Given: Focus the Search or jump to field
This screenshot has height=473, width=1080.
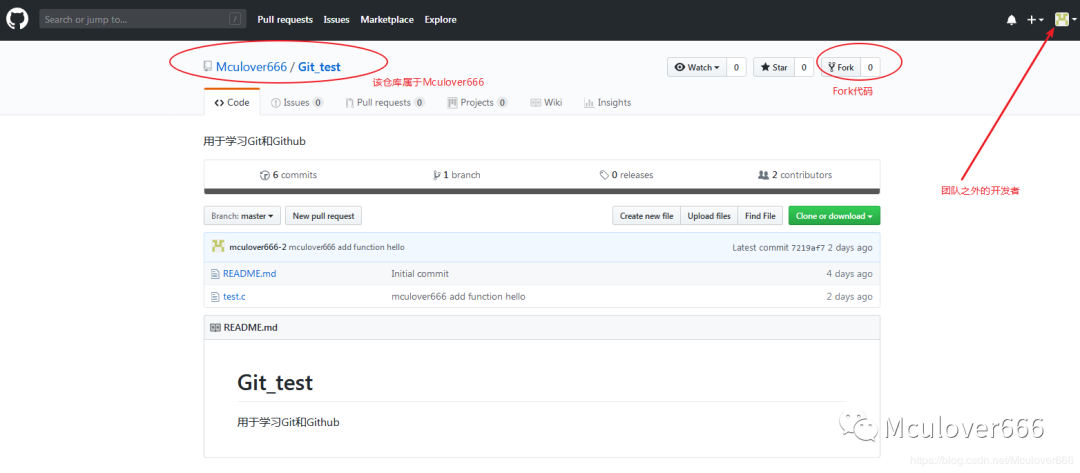Looking at the screenshot, I should coord(143,19).
